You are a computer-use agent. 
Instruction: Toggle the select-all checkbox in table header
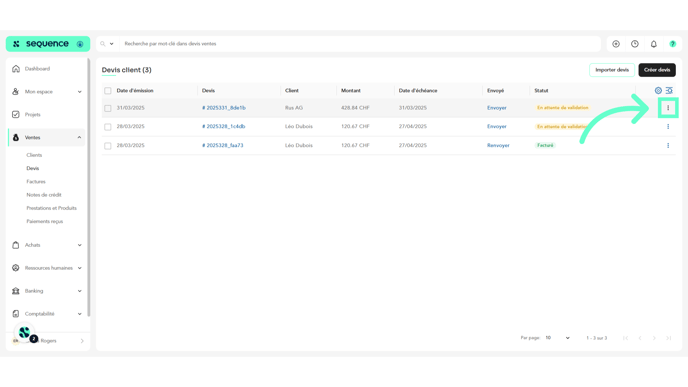108,91
